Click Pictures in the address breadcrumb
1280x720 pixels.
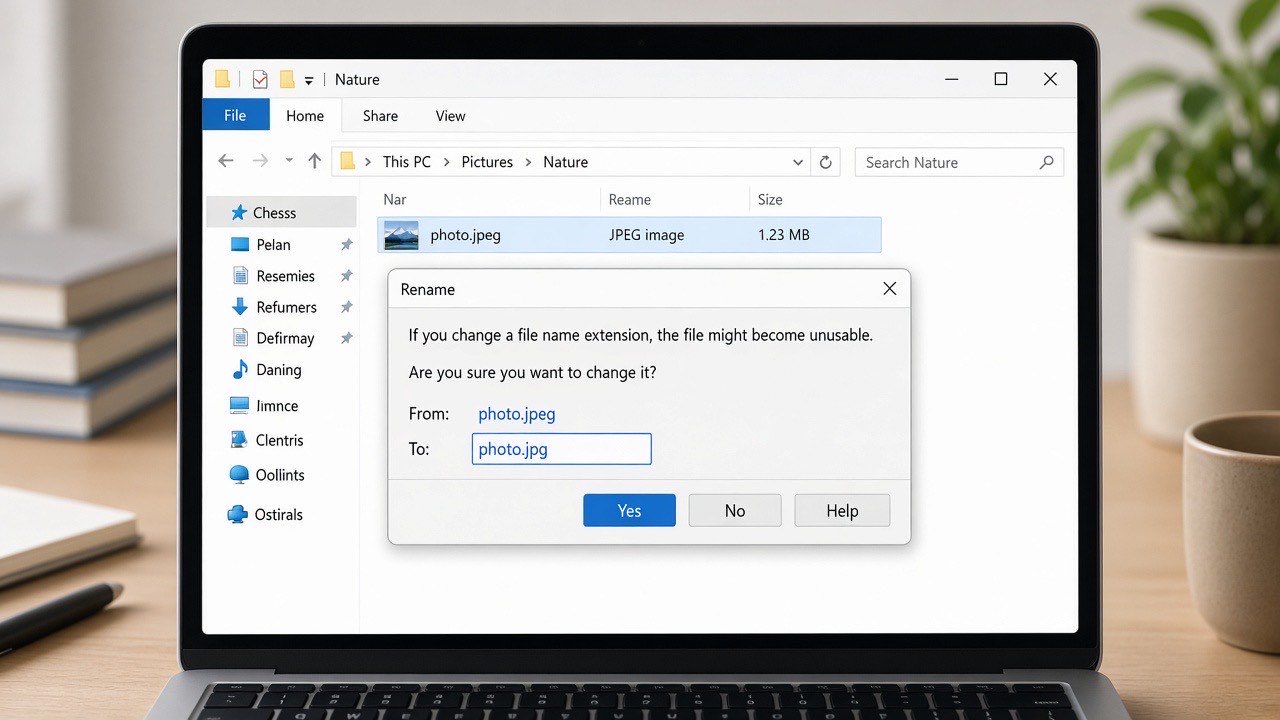[487, 162]
